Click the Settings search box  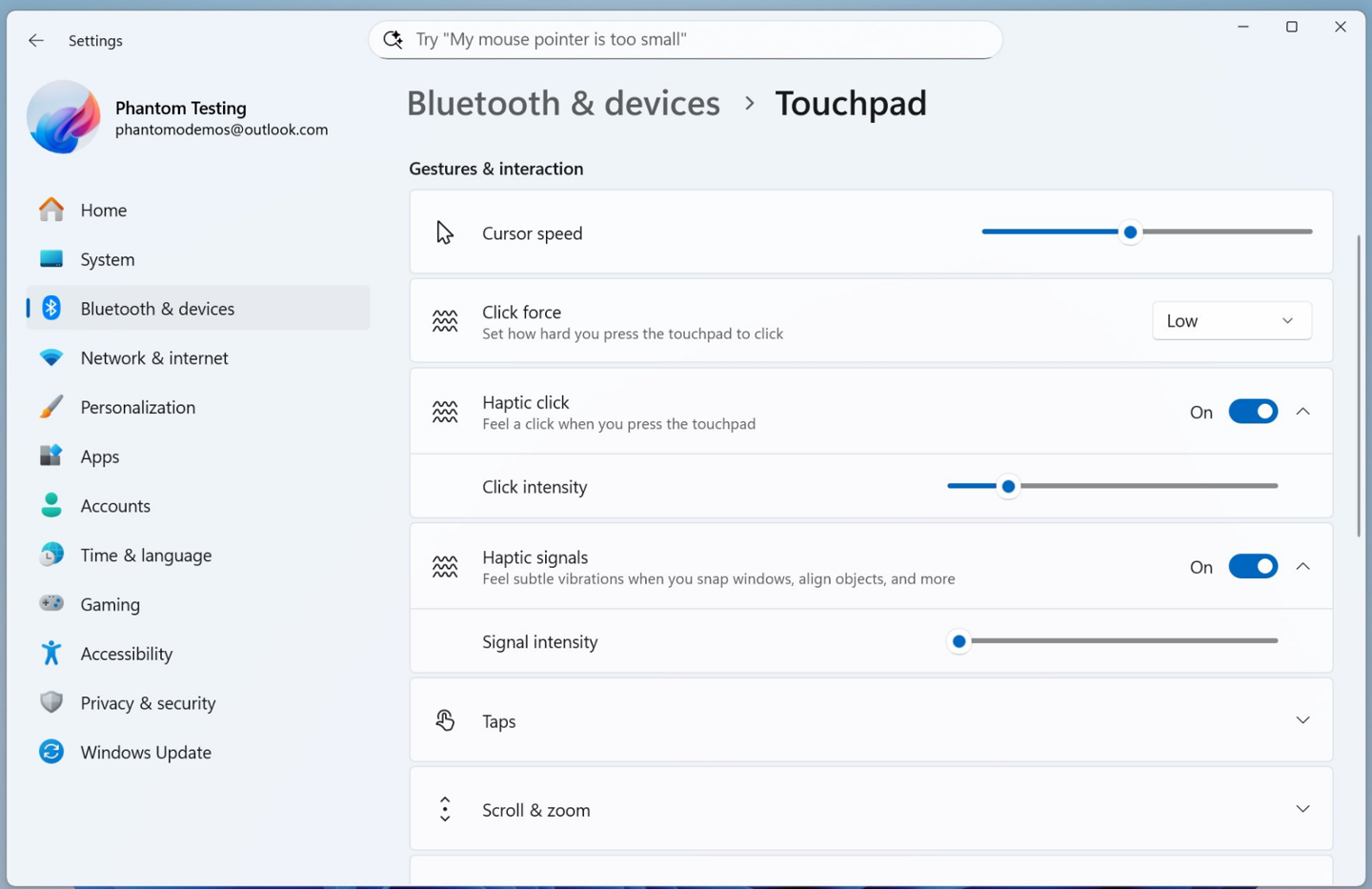(686, 39)
